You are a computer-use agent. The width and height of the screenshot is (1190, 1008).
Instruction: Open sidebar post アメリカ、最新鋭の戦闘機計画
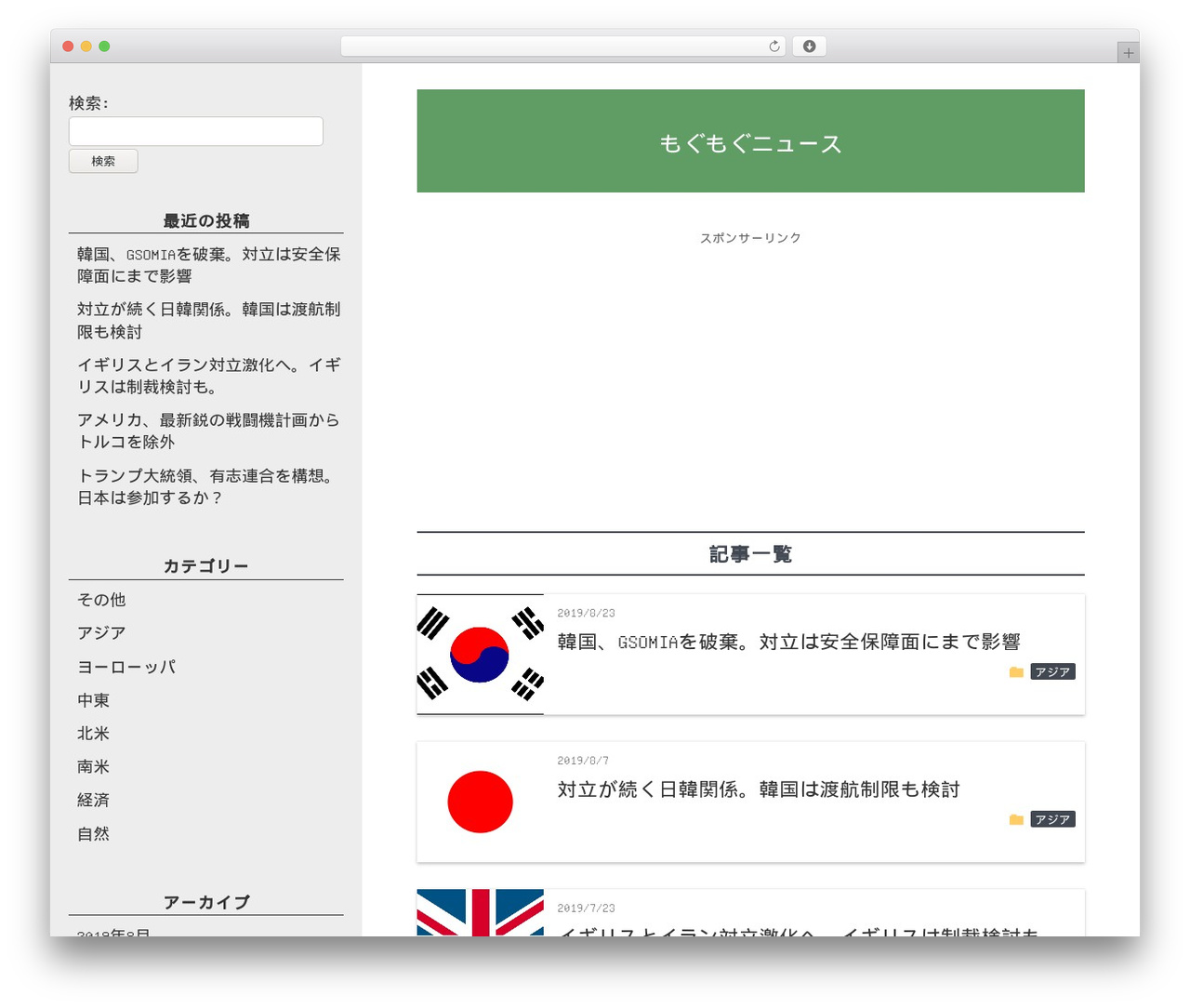209,431
